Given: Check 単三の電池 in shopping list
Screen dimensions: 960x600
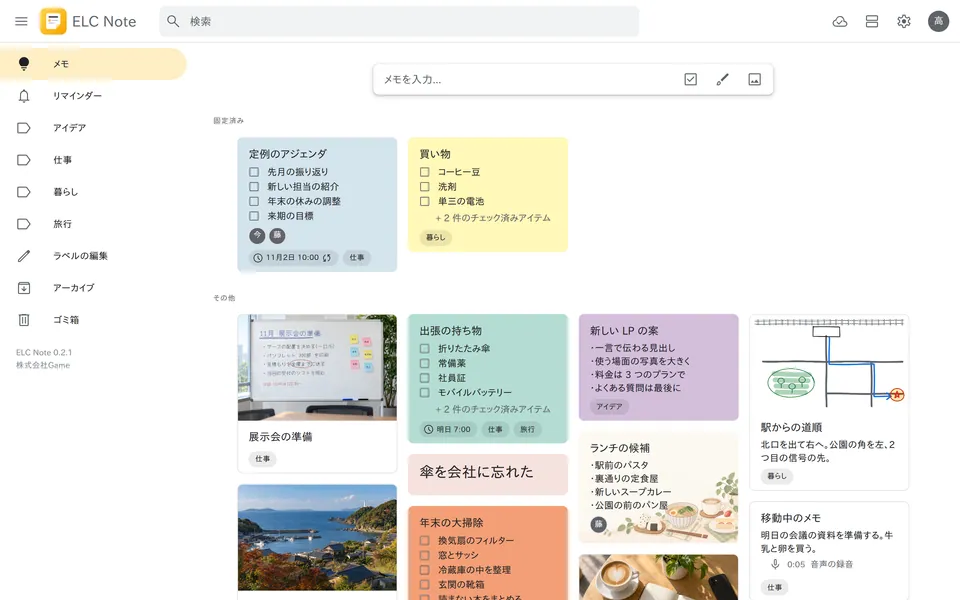Looking at the screenshot, I should coord(424,201).
